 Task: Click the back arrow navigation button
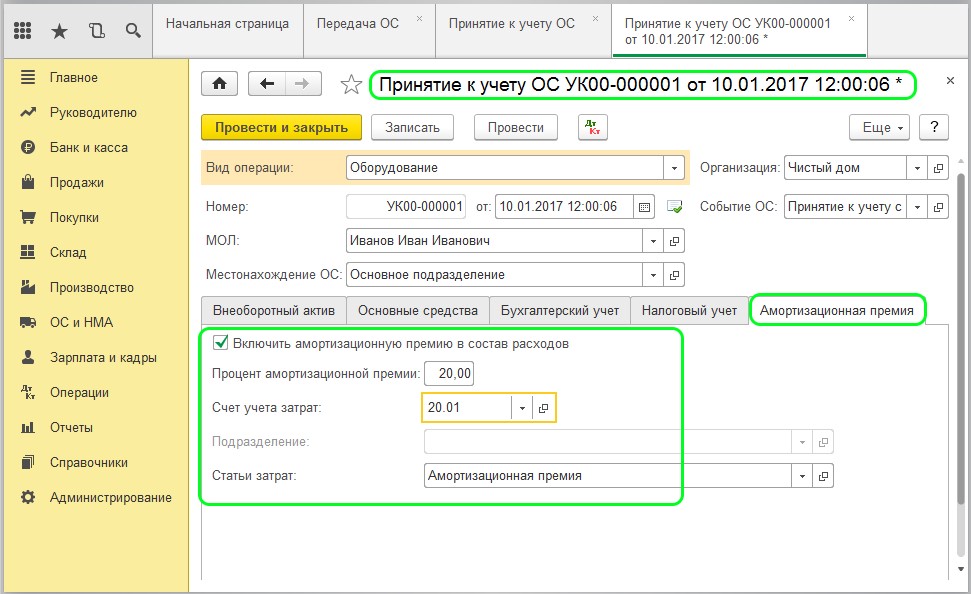[x=267, y=85]
